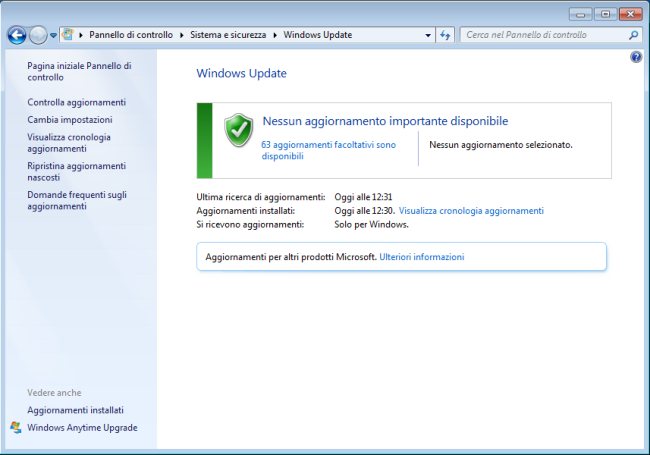Click the Back navigation arrow
Screen dimensions: 650x455
(x=17, y=35)
